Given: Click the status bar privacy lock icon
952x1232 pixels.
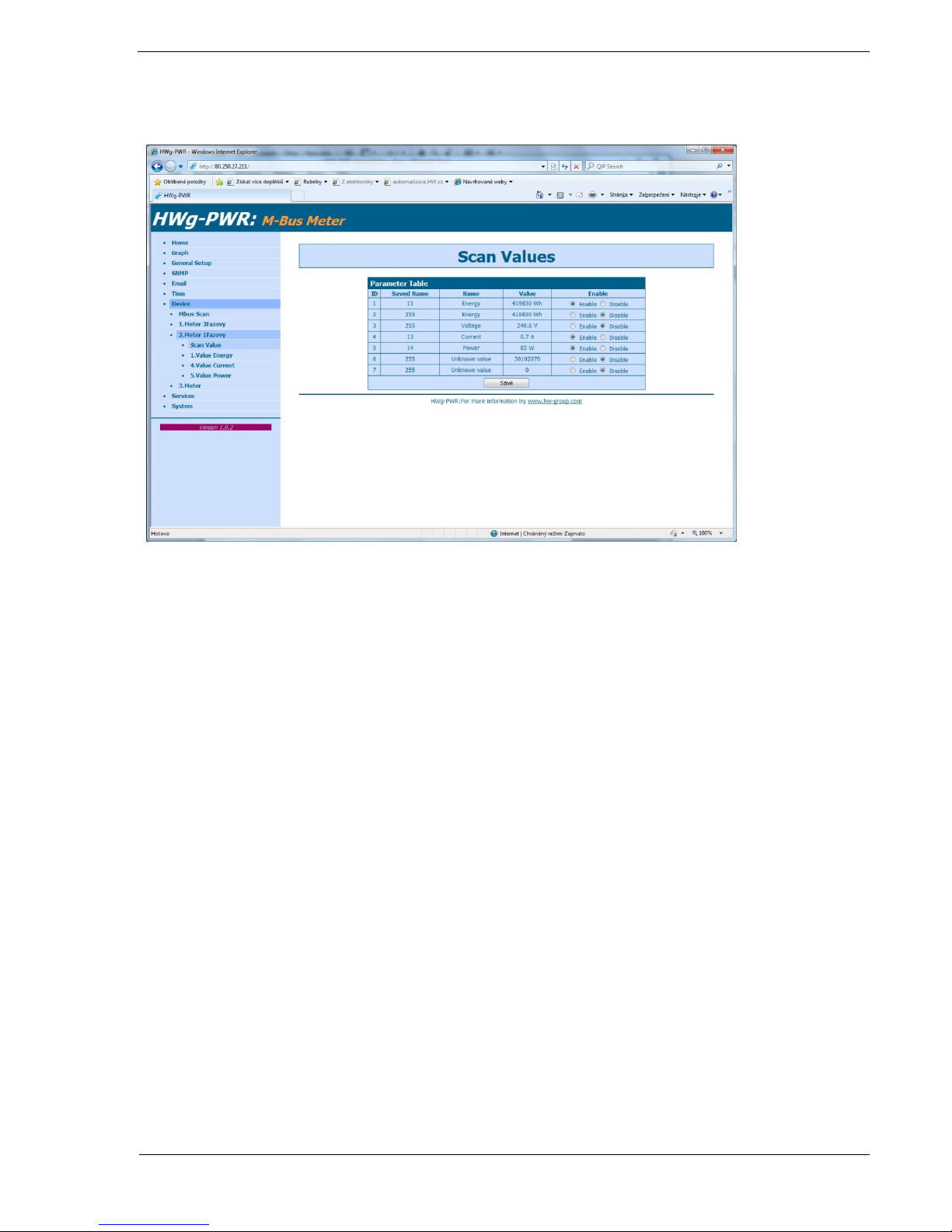Looking at the screenshot, I should click(x=675, y=533).
